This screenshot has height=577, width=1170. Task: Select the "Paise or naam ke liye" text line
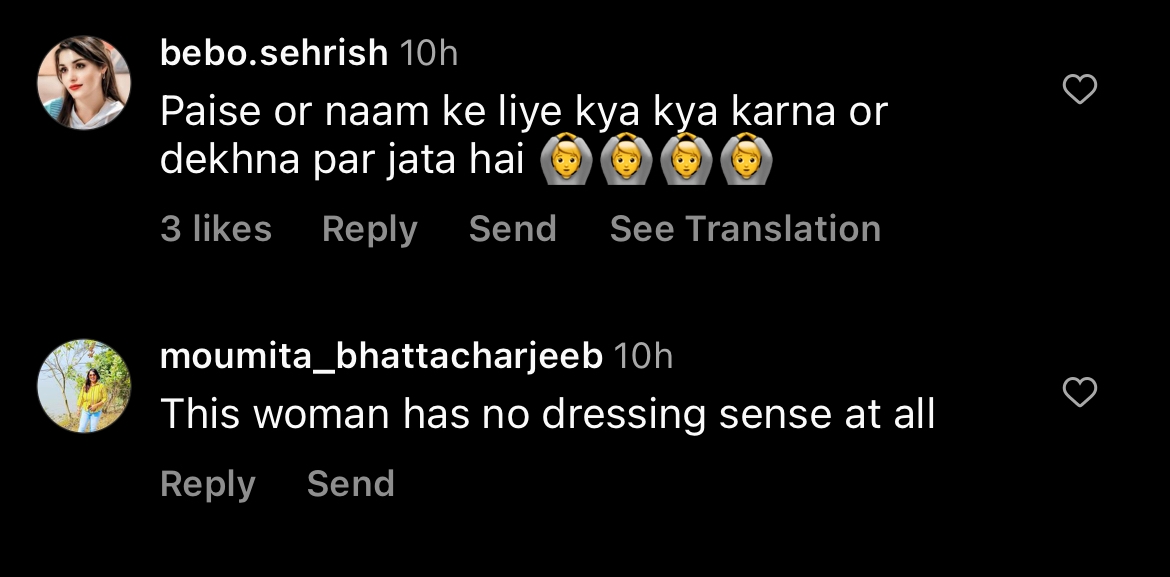click(523, 112)
